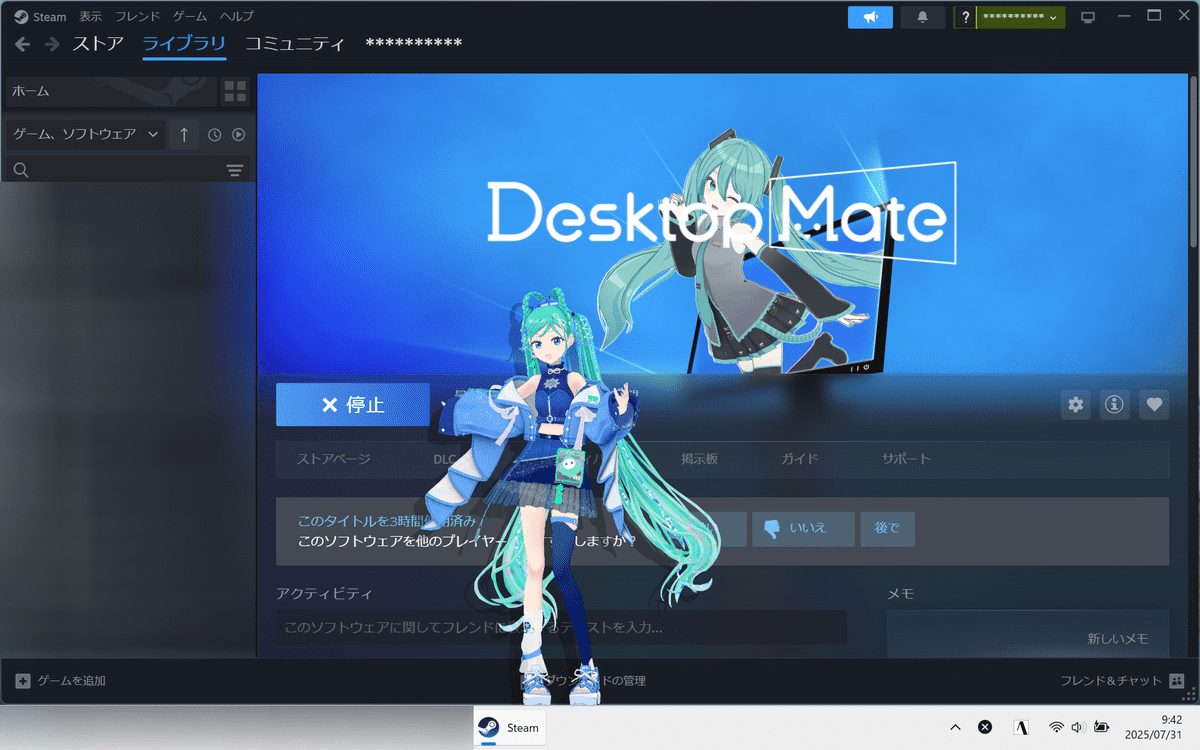This screenshot has height=750, width=1200.
Task: Open the フレンド menu
Action: tap(137, 16)
